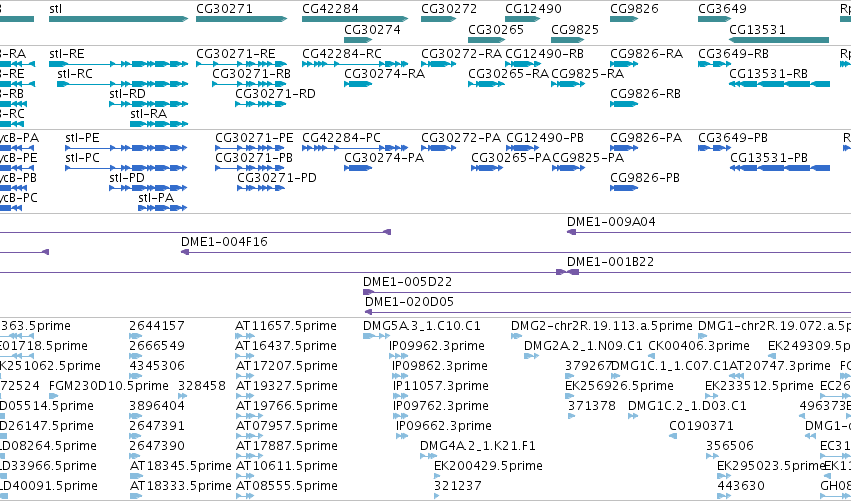Click transcript CG30271-RE
Image resolution: width=851 pixels, height=501 pixels.
coord(242,64)
